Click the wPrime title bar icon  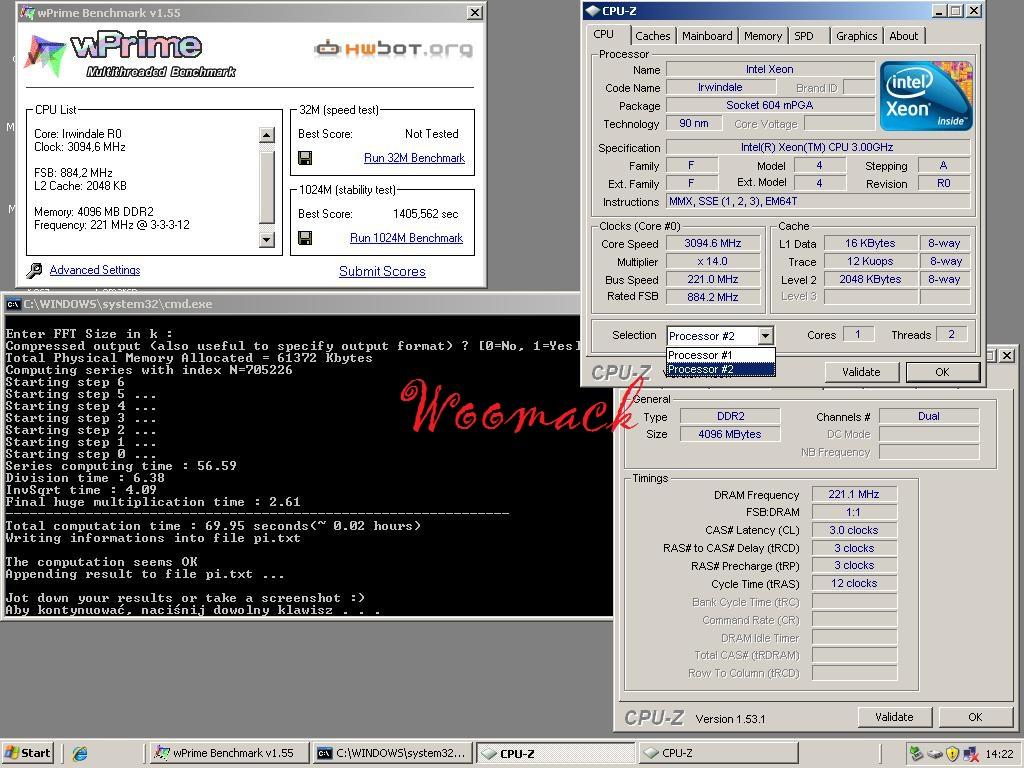tap(27, 12)
